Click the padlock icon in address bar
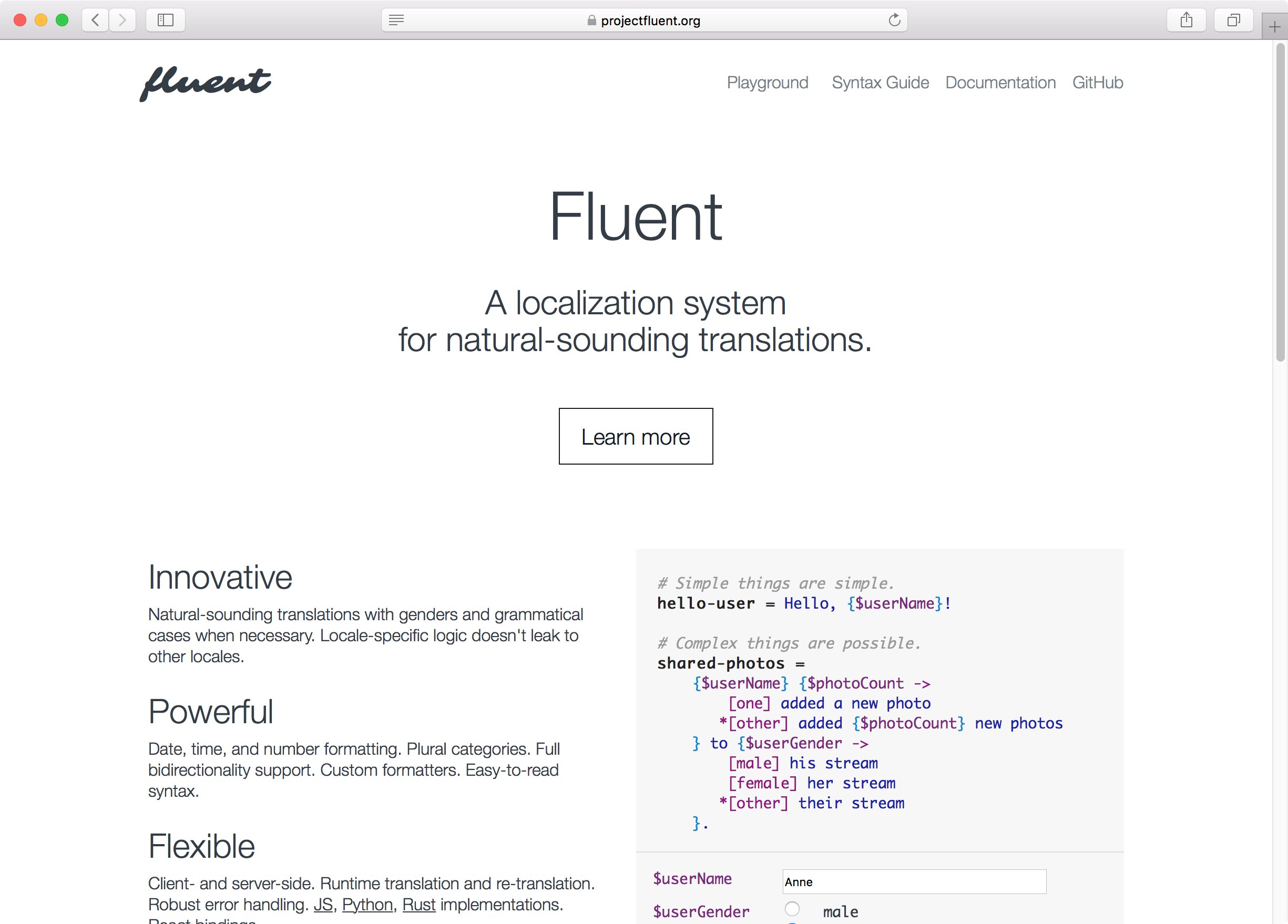Screen dimensions: 1288x924 click(x=592, y=20)
